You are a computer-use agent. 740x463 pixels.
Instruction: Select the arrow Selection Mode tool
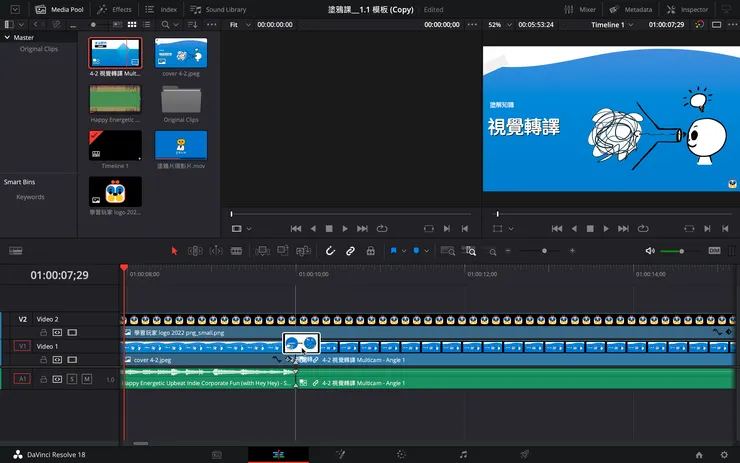tap(174, 251)
